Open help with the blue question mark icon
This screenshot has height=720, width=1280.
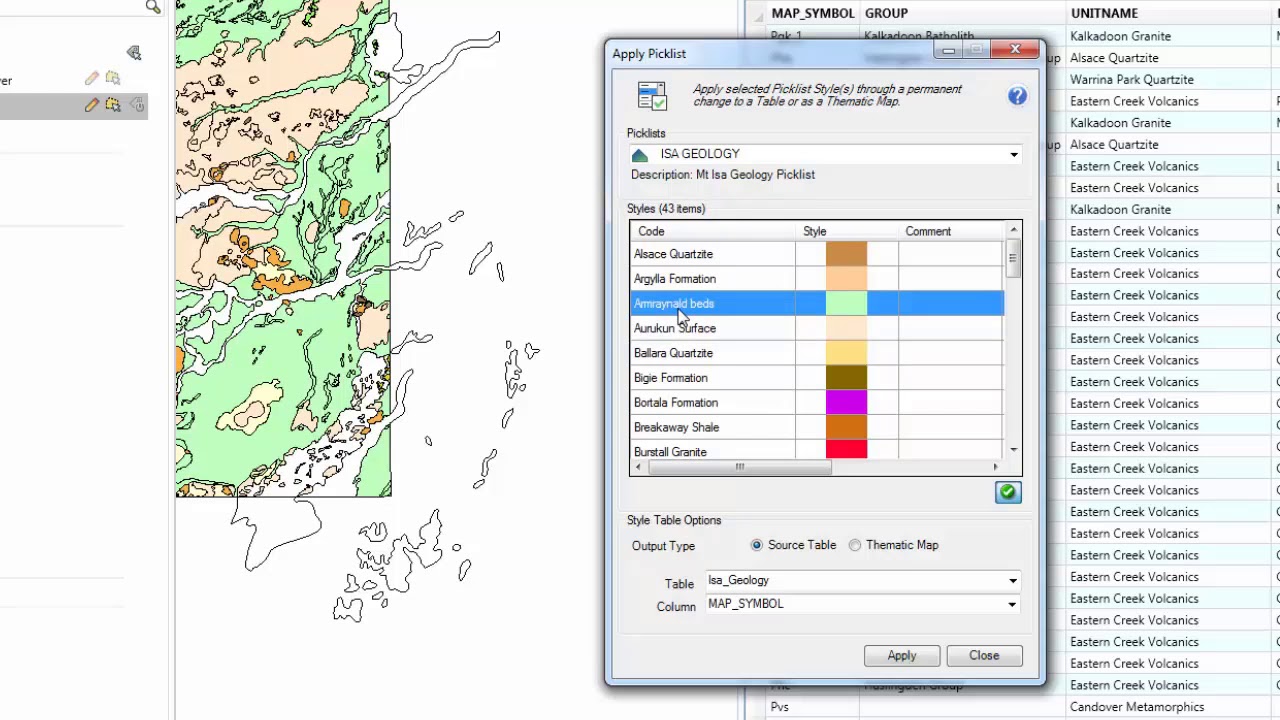pyautogui.click(x=1017, y=96)
